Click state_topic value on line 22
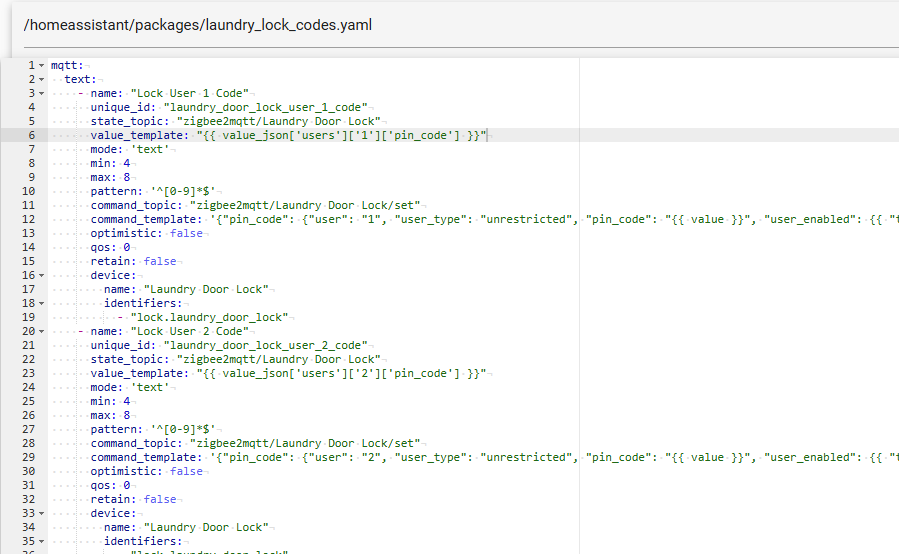899x554 pixels. point(279,359)
